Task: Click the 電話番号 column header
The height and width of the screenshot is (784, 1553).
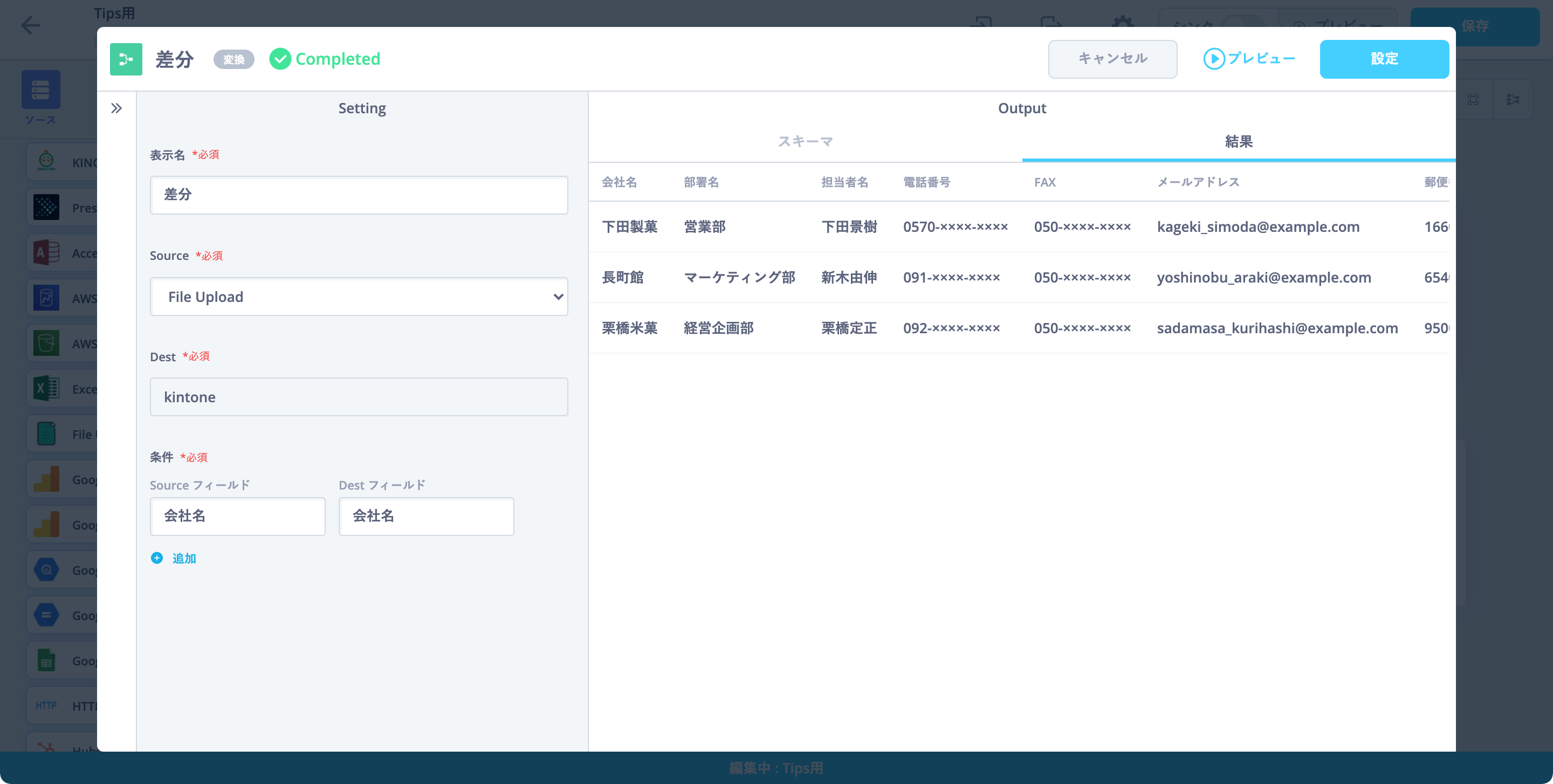Action: [926, 182]
